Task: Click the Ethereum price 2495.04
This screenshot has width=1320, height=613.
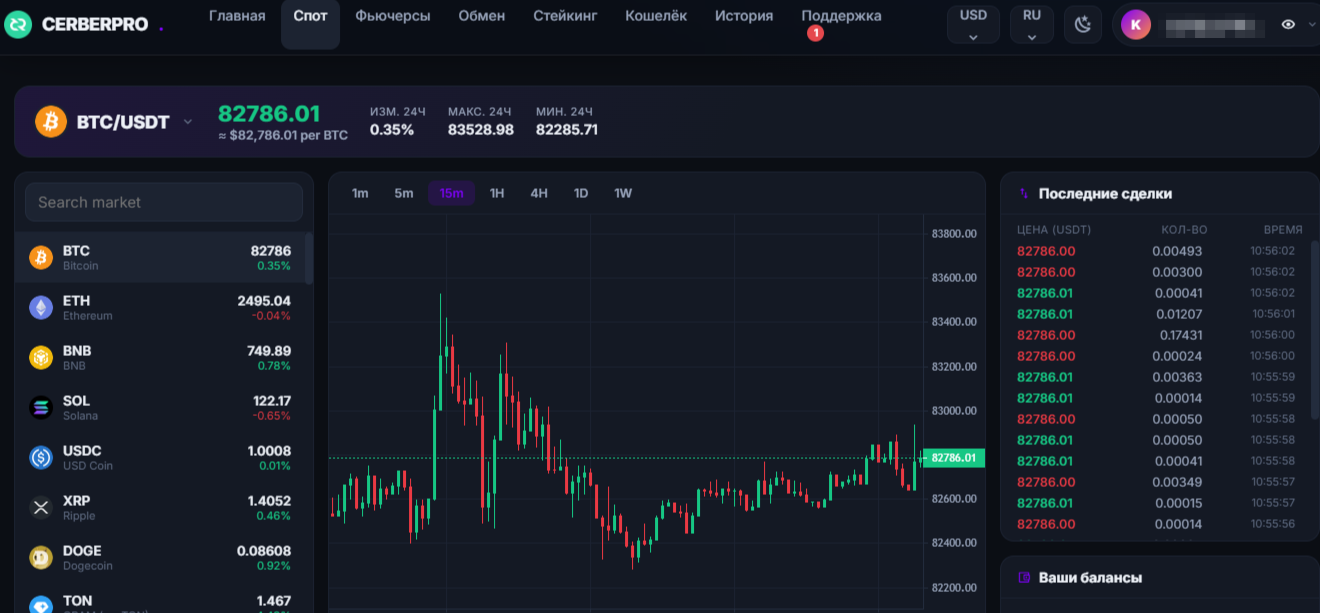Action: (264, 301)
